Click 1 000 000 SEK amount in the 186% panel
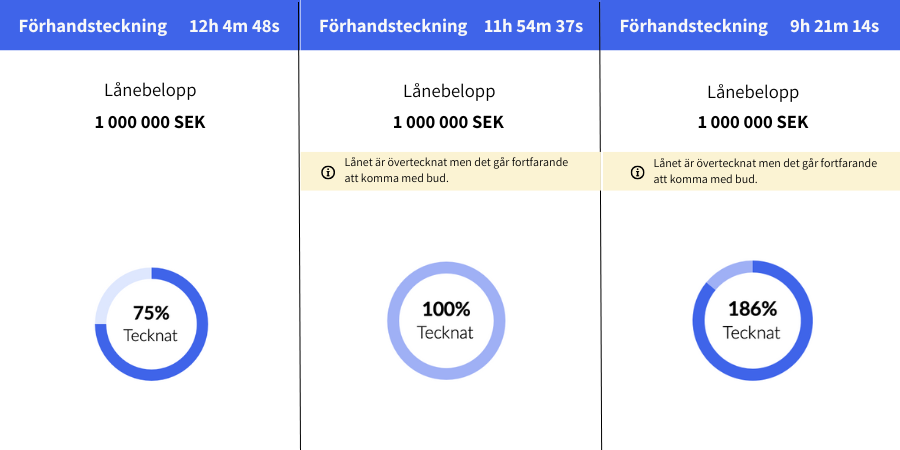 [x=752, y=123]
